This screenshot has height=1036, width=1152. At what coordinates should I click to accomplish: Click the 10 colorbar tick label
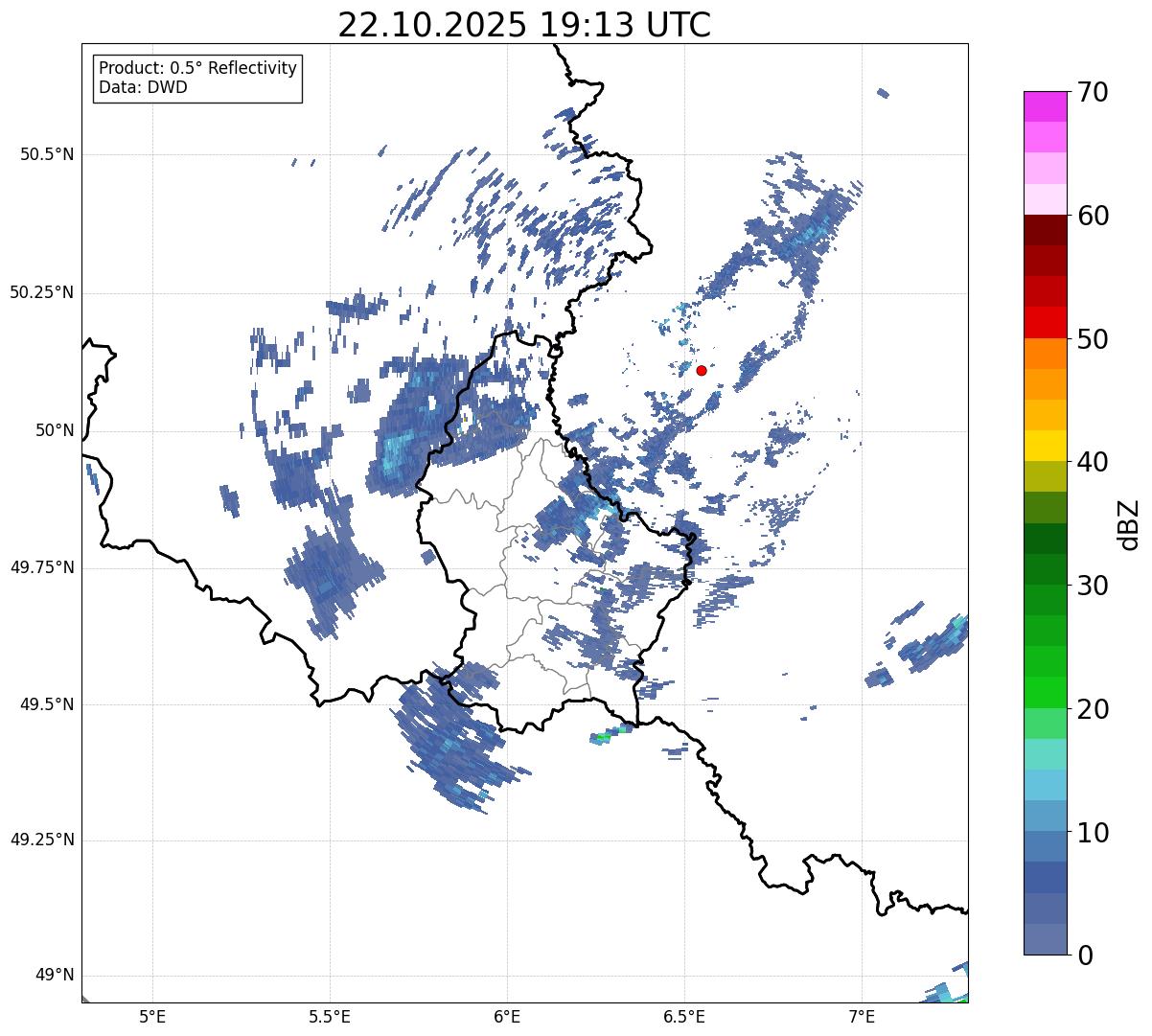(x=1093, y=832)
